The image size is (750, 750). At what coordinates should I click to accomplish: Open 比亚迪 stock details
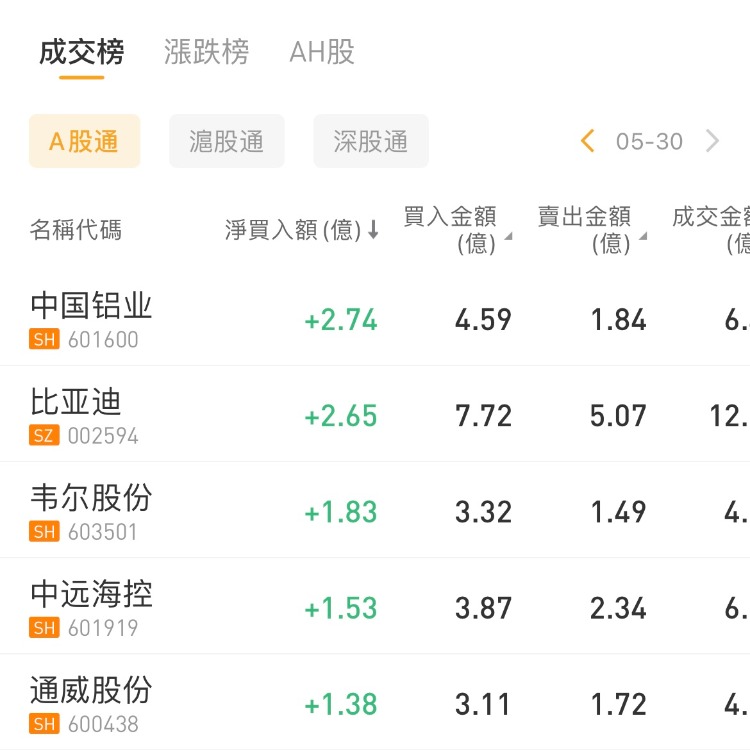coord(76,401)
